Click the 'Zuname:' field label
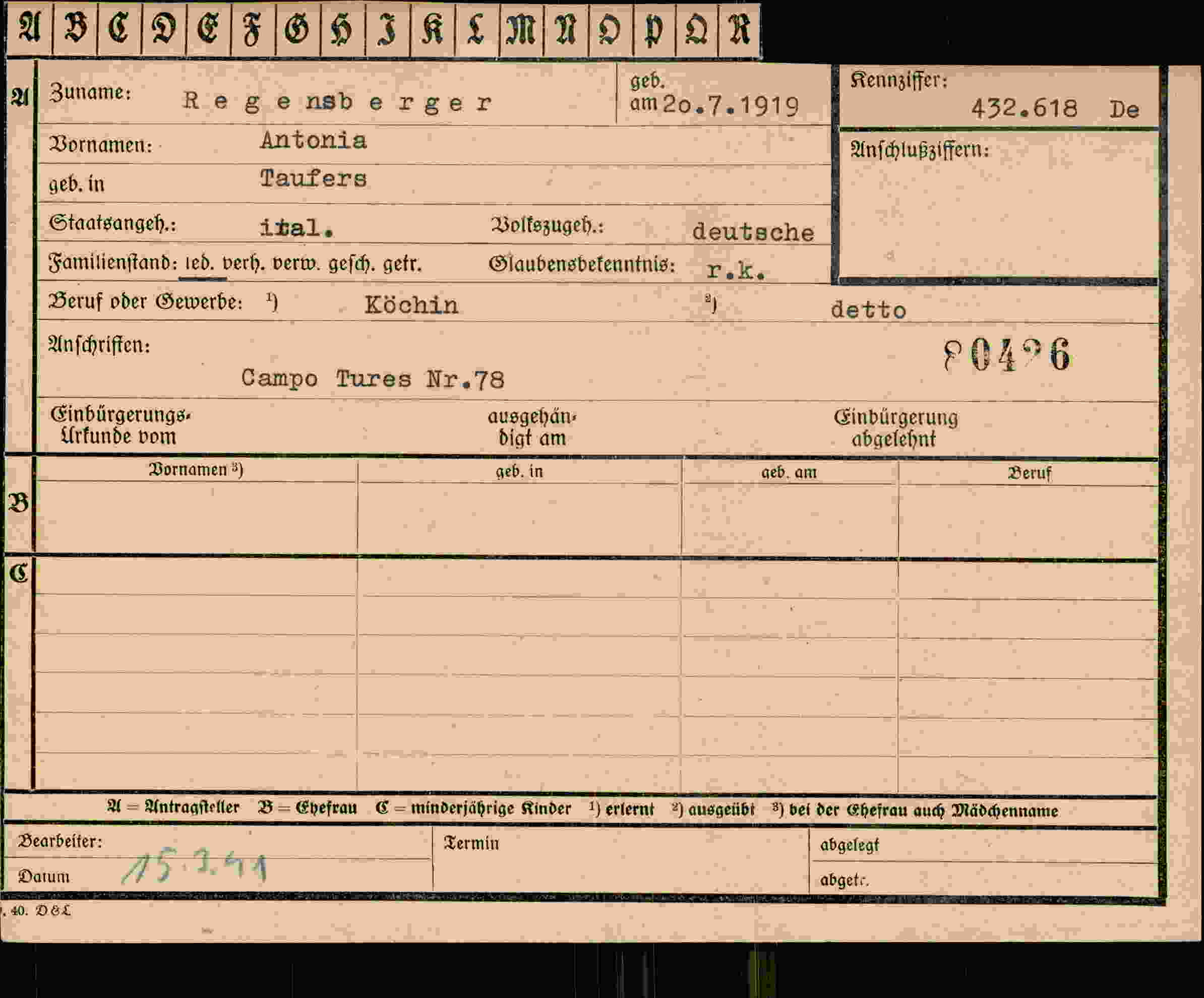The height and width of the screenshot is (998, 1204). click(90, 92)
